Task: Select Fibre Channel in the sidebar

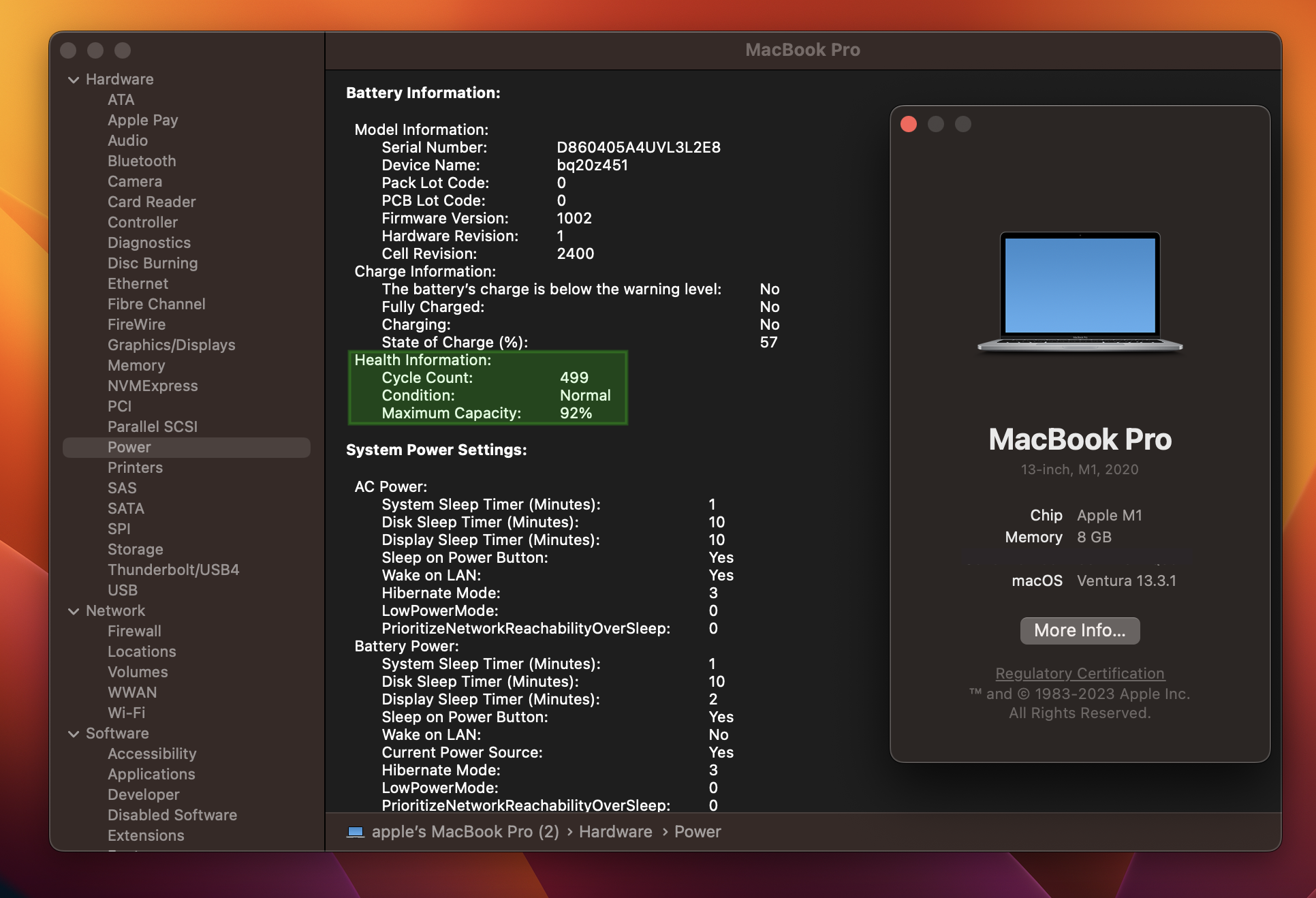Action: click(x=156, y=304)
